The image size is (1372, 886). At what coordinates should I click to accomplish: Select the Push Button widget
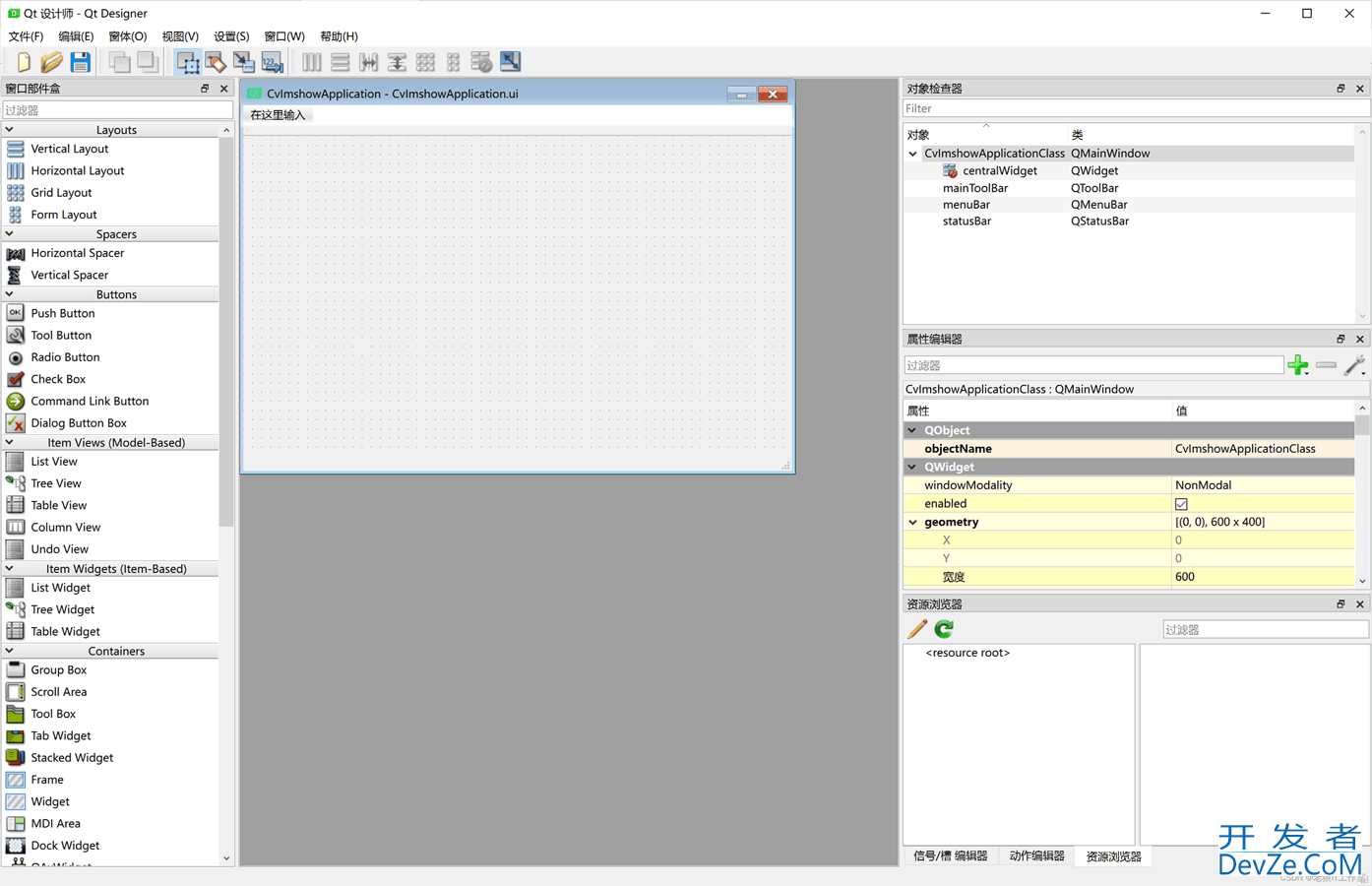62,313
